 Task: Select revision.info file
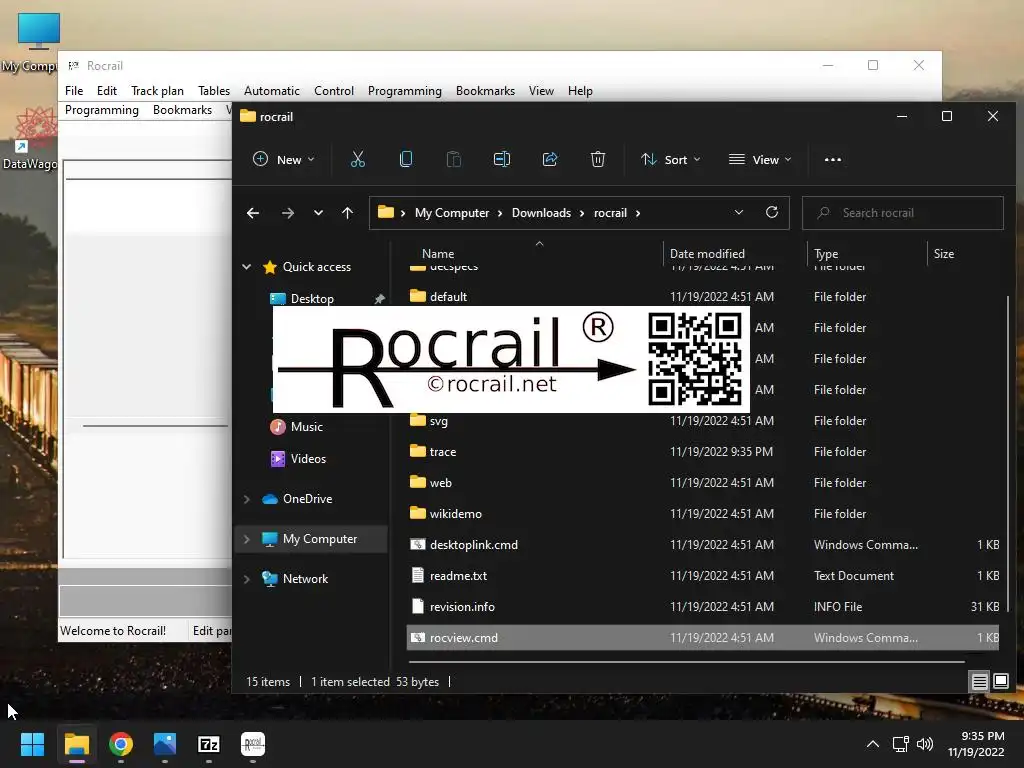pos(702,607)
